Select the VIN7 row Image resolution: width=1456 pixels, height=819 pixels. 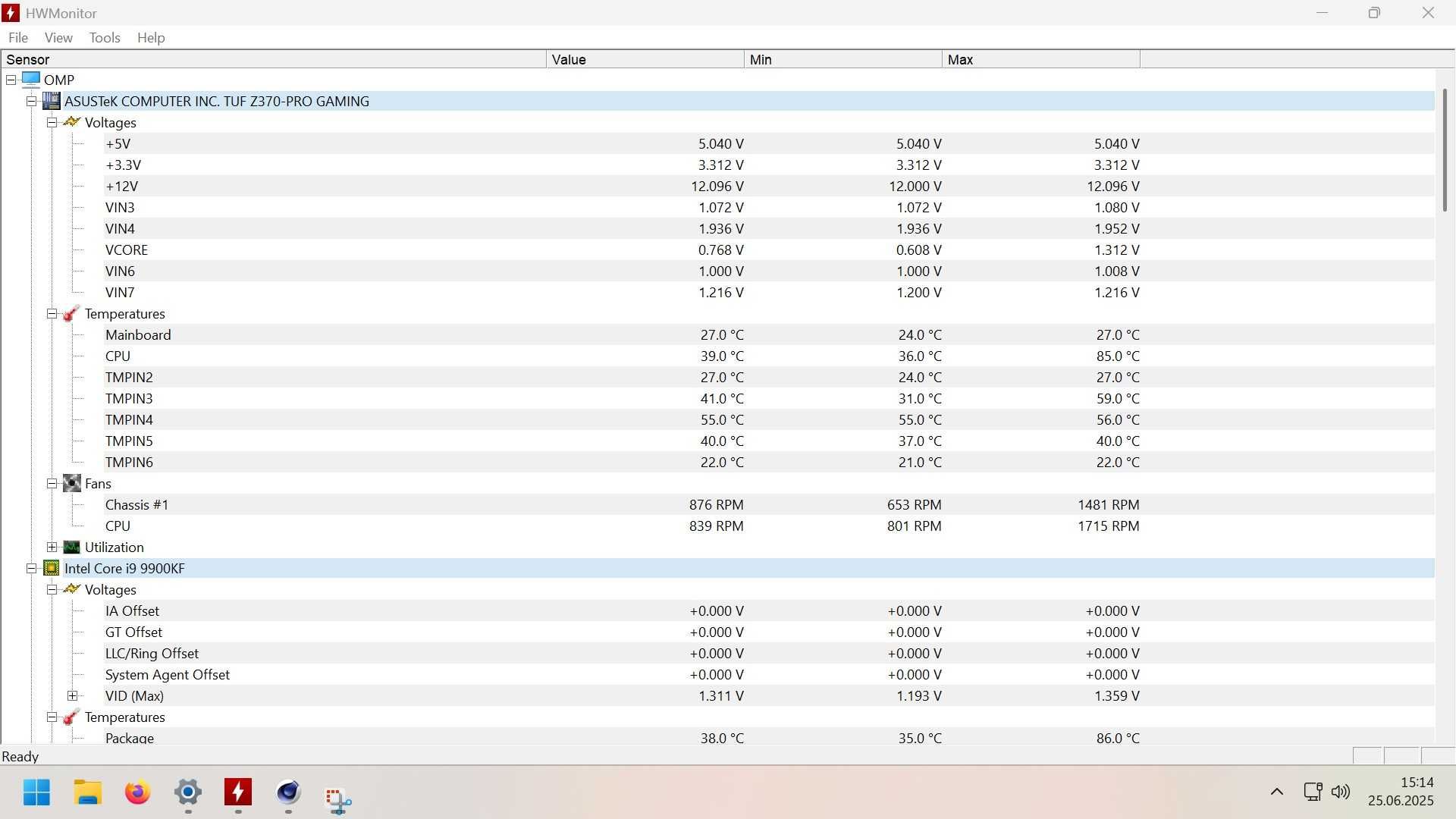click(x=769, y=292)
